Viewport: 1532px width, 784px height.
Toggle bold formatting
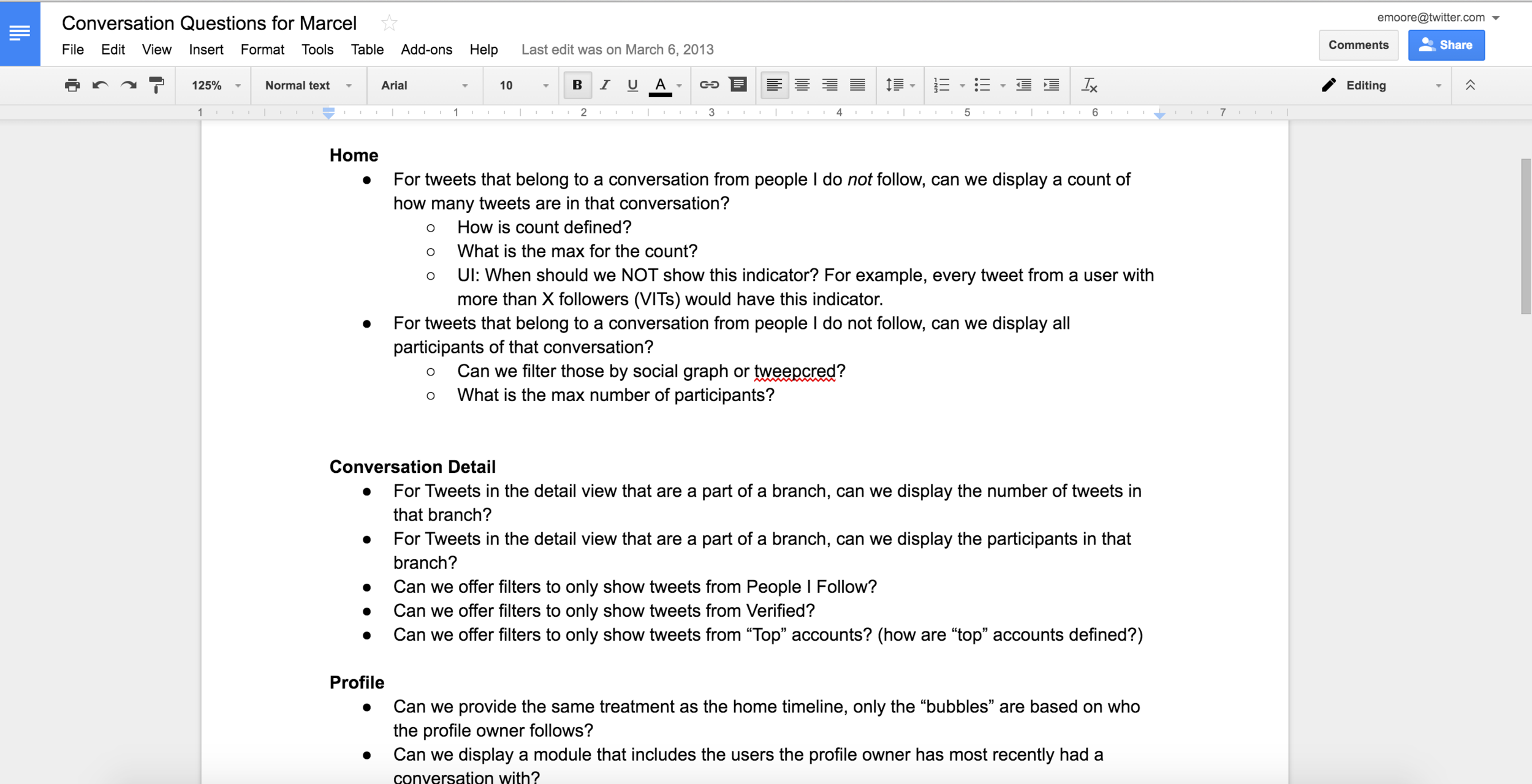point(577,85)
